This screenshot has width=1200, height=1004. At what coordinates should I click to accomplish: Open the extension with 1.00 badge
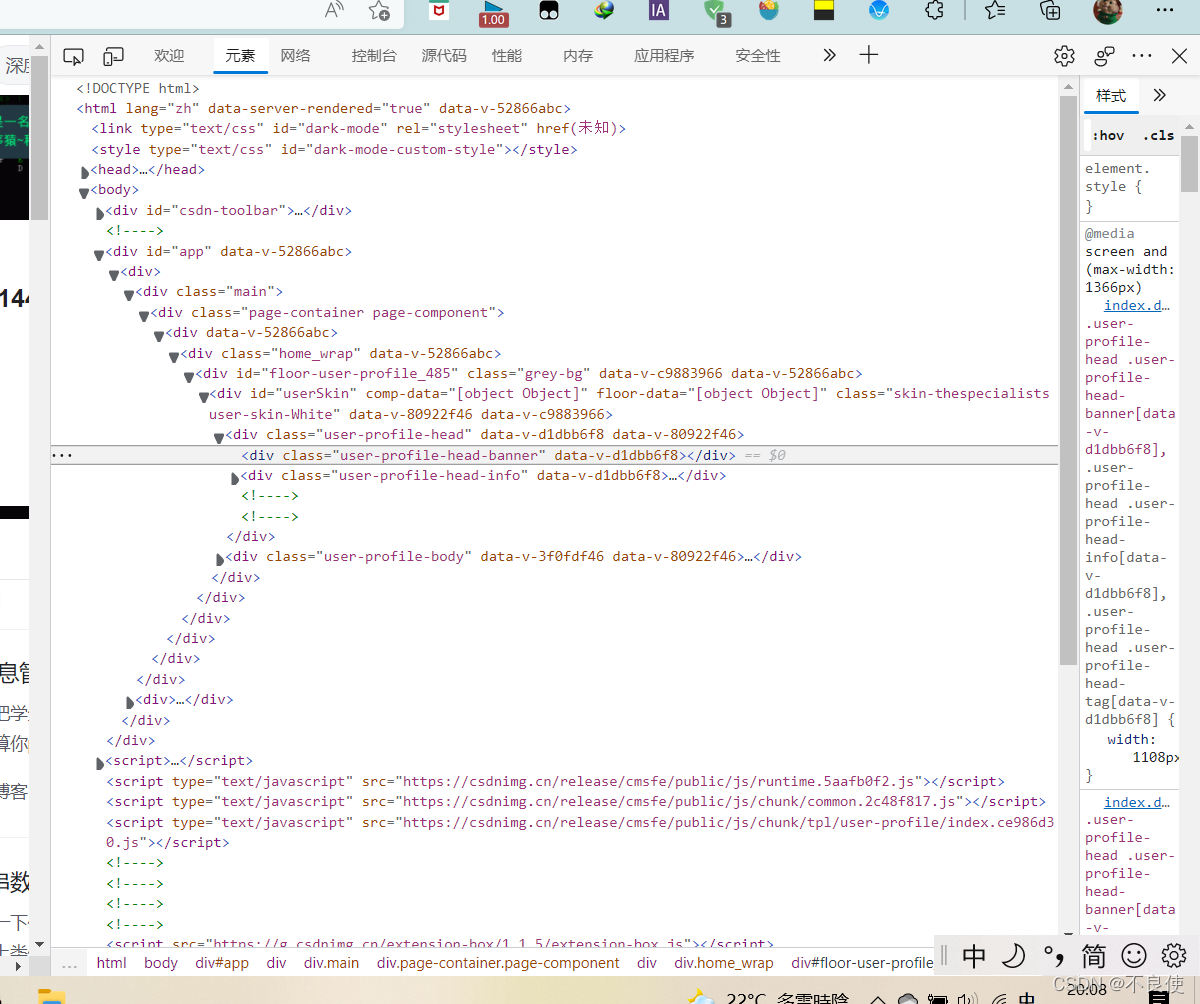[493, 12]
